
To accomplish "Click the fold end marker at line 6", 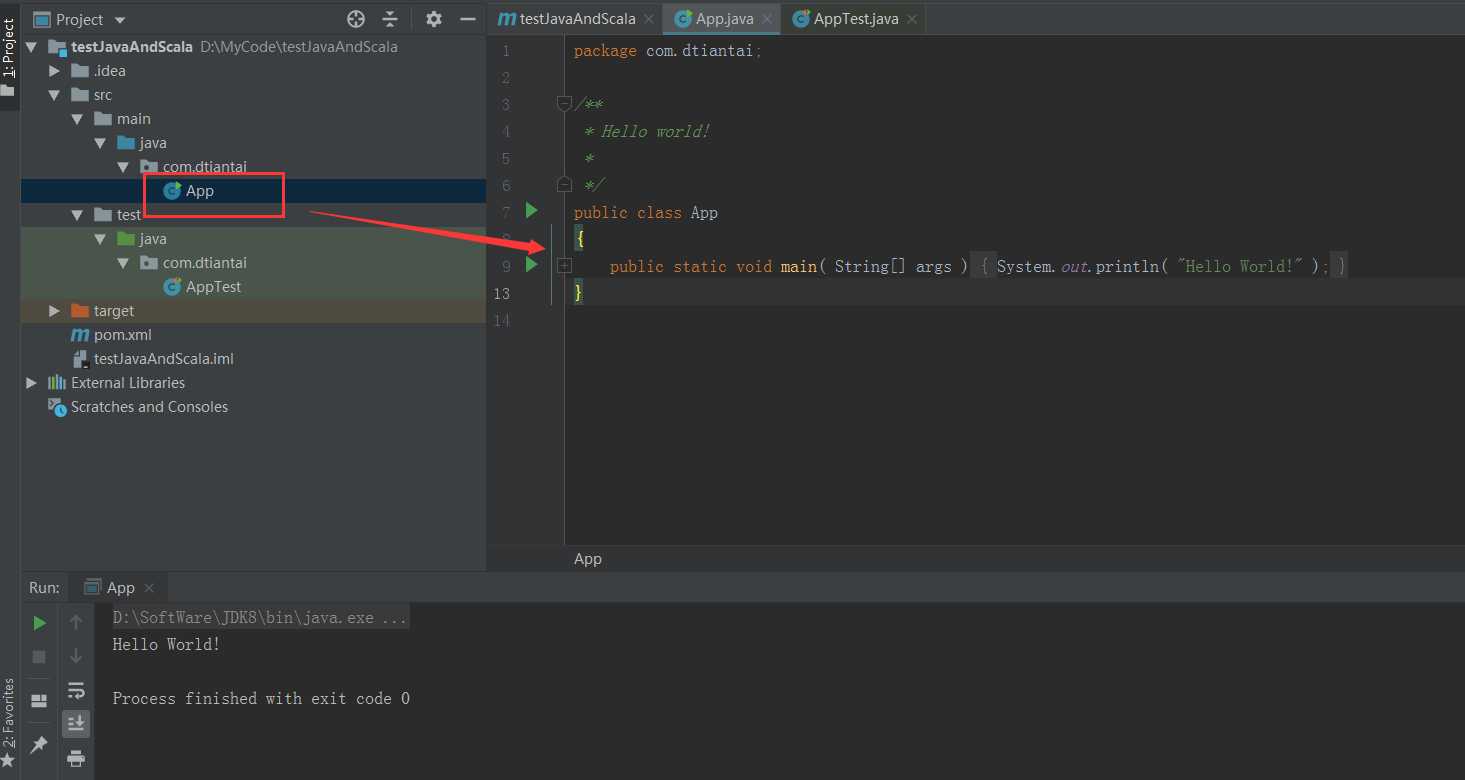I will coord(564,184).
